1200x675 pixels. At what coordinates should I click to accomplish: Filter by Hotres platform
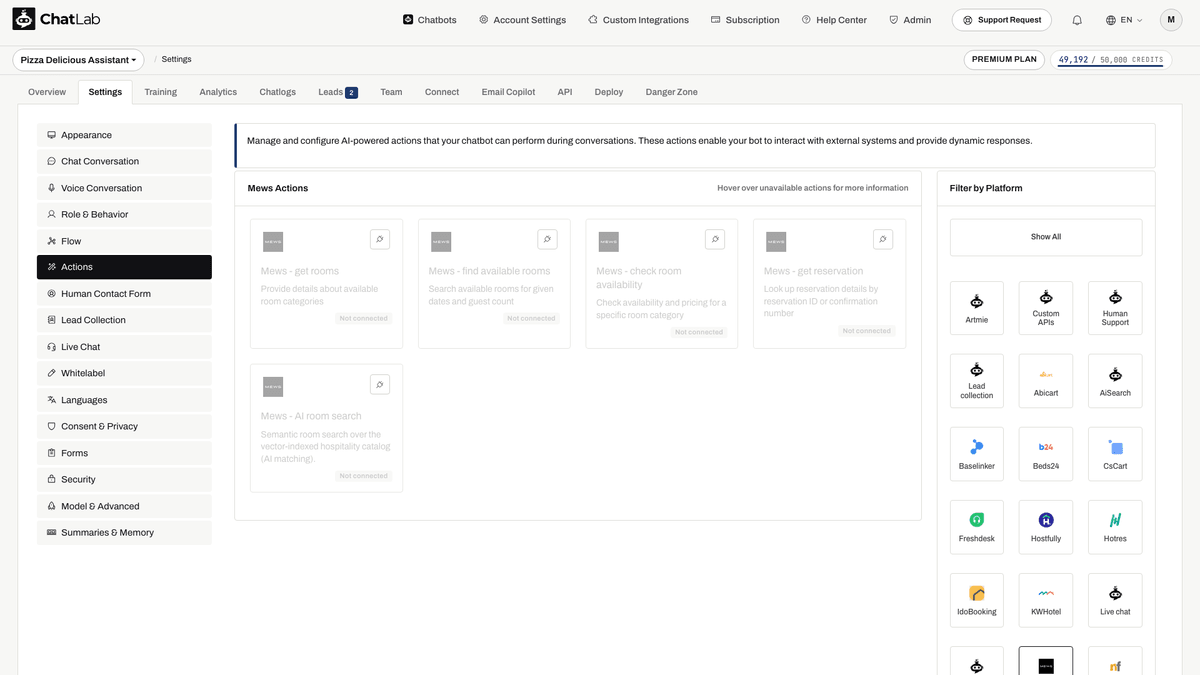[1115, 527]
